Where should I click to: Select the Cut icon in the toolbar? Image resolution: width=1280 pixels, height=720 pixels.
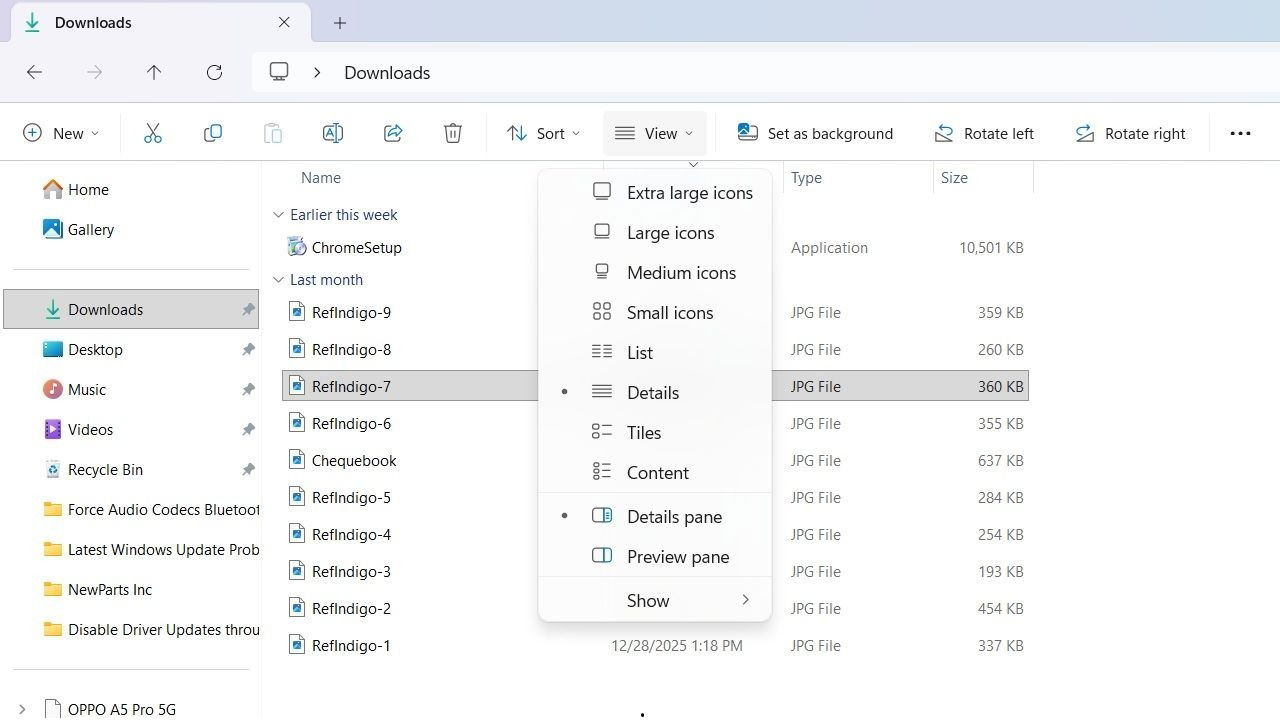coord(152,132)
